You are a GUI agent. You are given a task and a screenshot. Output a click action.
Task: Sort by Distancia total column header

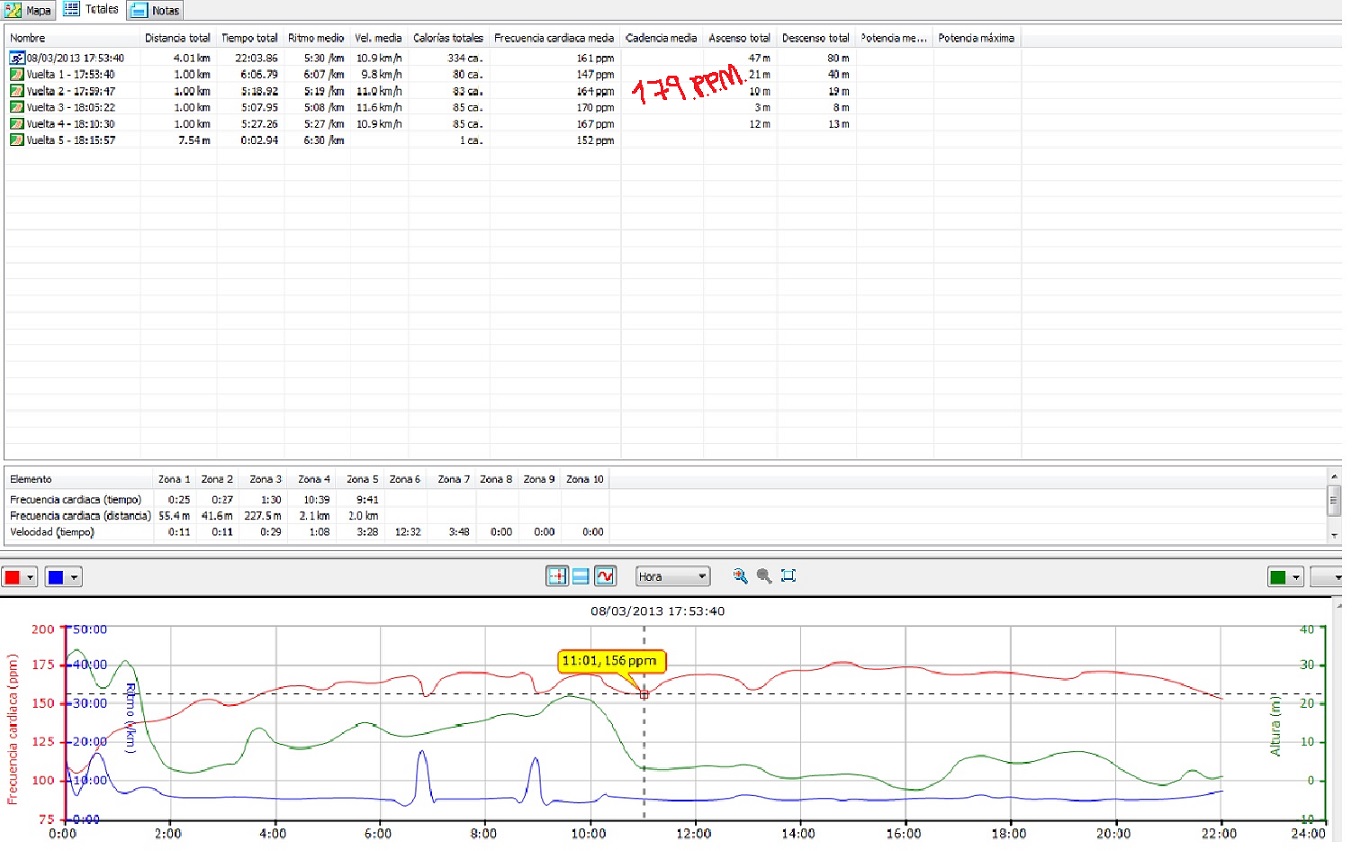177,38
